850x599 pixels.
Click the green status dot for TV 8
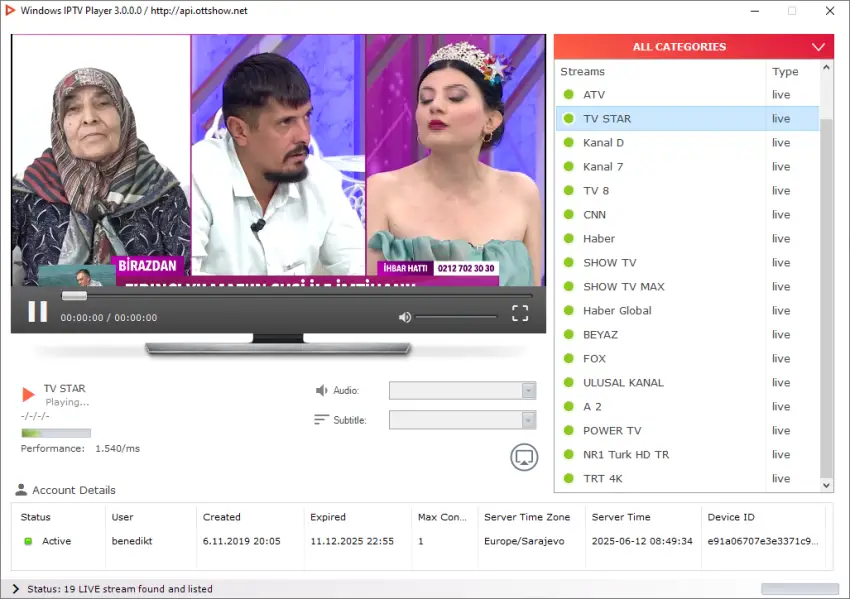pyautogui.click(x=569, y=190)
